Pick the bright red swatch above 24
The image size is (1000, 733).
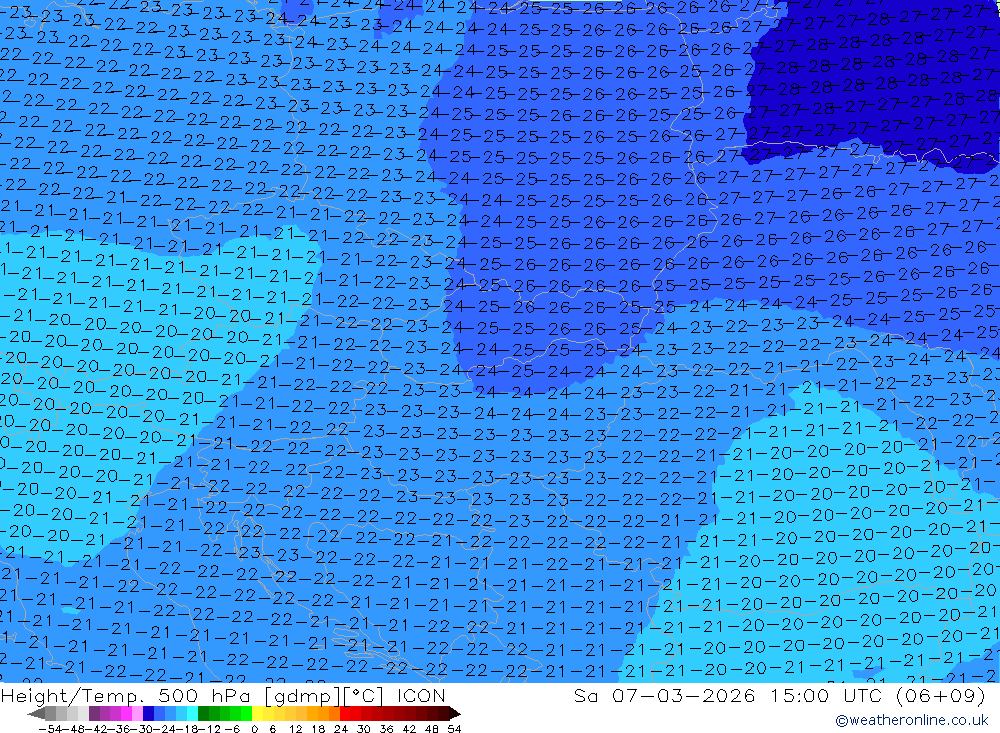pyautogui.click(x=345, y=713)
